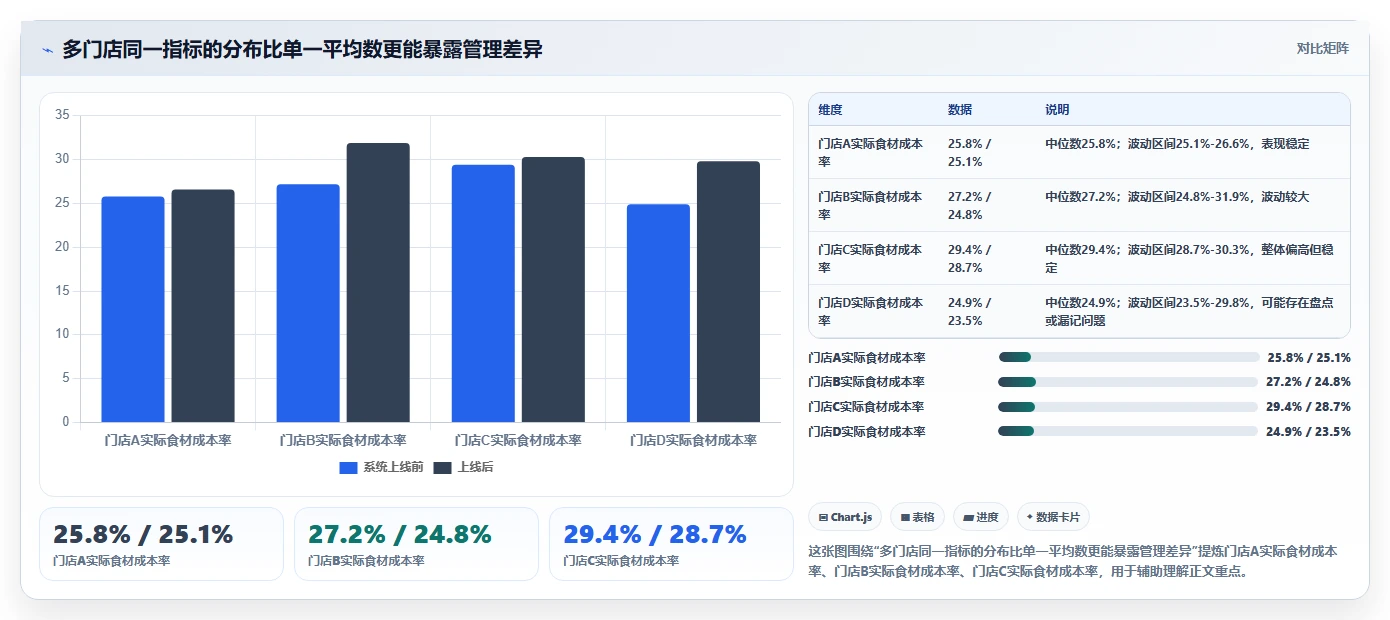This screenshot has height=620, width=1390.
Task: Click the 数据卡片 tag chip
Action: click(1053, 517)
